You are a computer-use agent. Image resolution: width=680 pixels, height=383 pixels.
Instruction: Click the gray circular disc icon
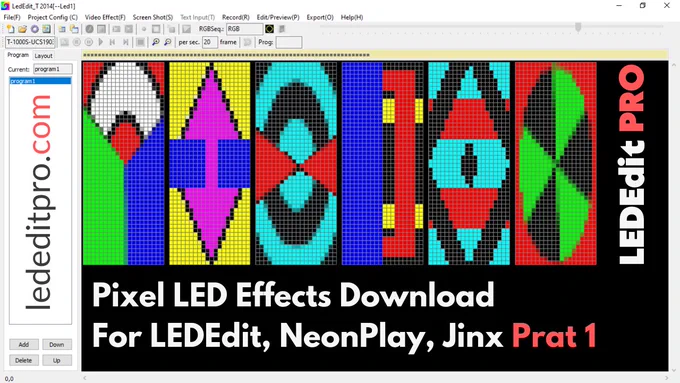click(89, 29)
